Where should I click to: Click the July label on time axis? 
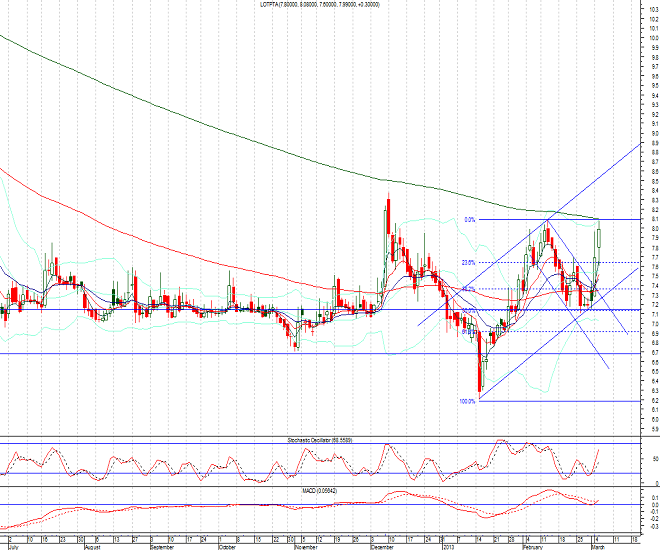(14, 546)
